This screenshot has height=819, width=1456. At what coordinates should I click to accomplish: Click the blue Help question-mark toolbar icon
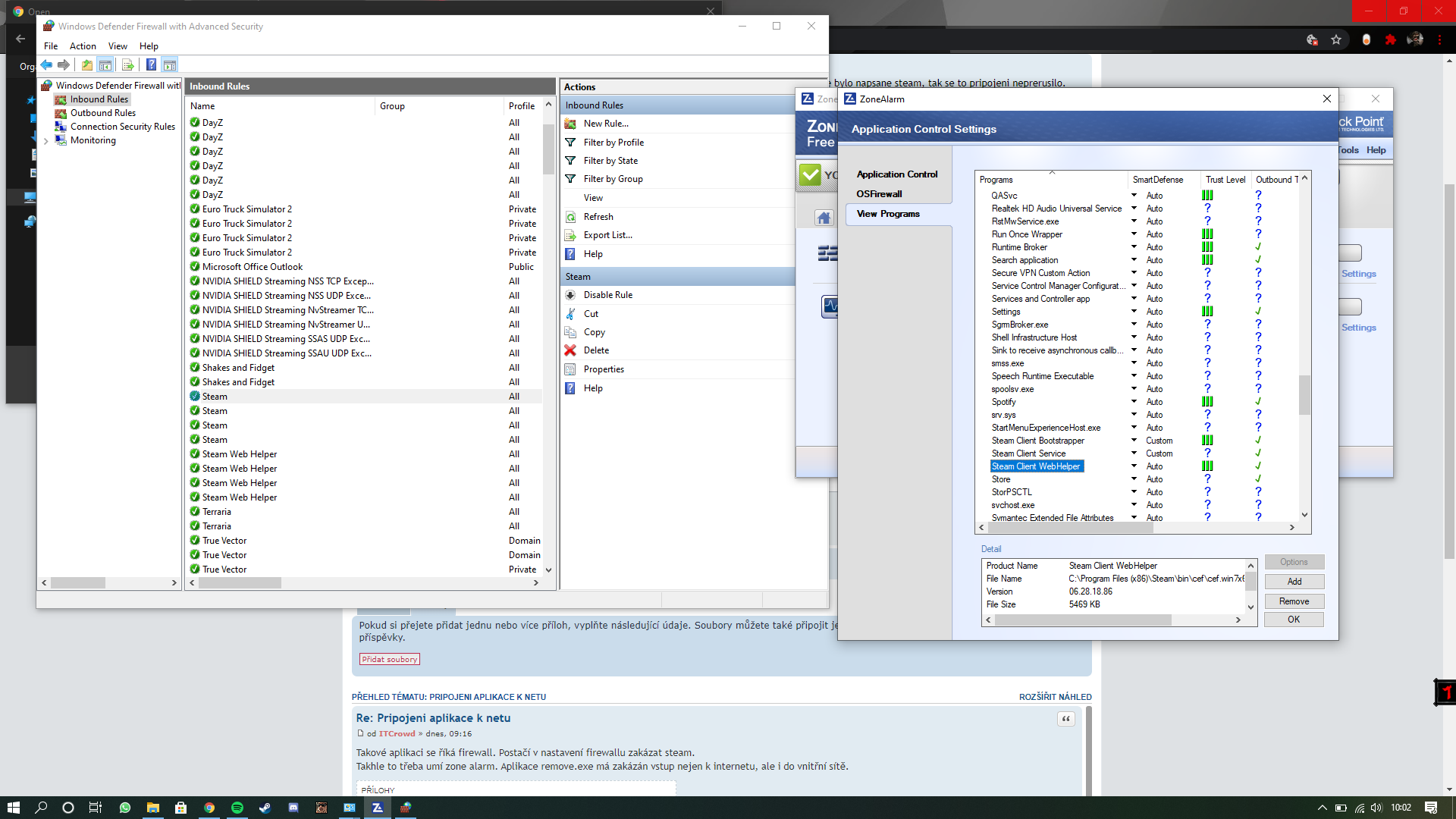(151, 65)
